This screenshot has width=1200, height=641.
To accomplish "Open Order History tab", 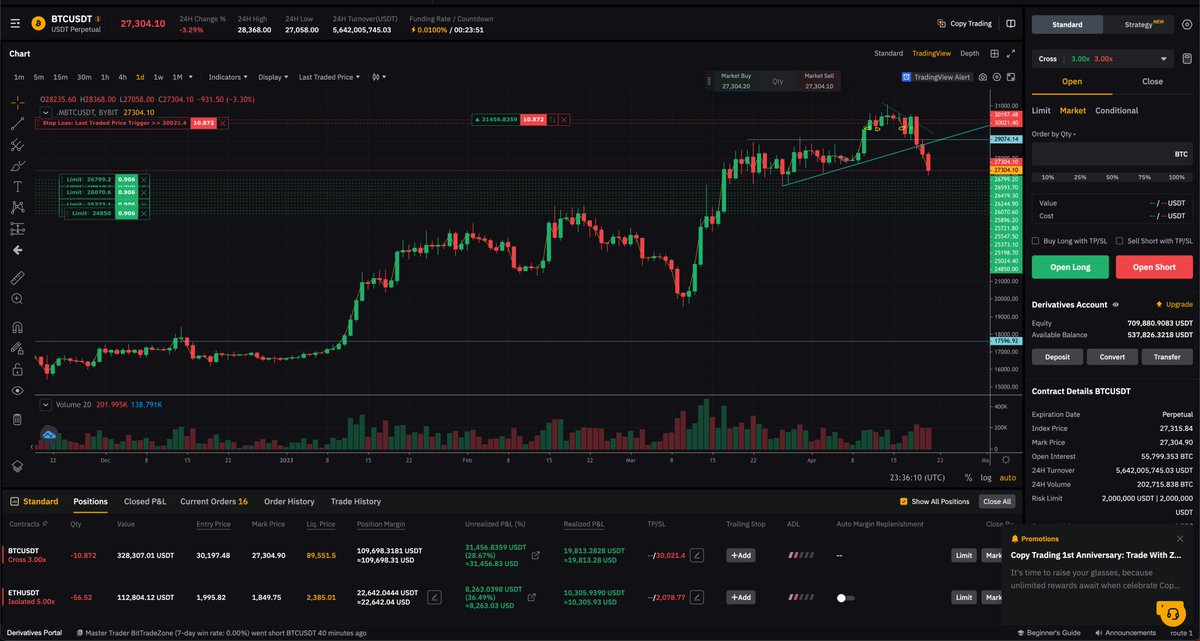I will (x=289, y=502).
